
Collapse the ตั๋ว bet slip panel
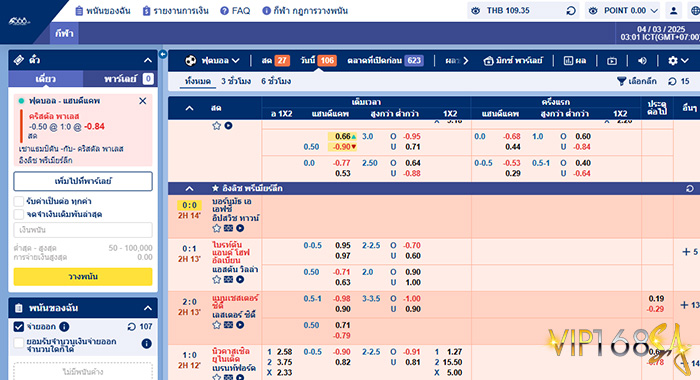pyautogui.click(x=148, y=60)
